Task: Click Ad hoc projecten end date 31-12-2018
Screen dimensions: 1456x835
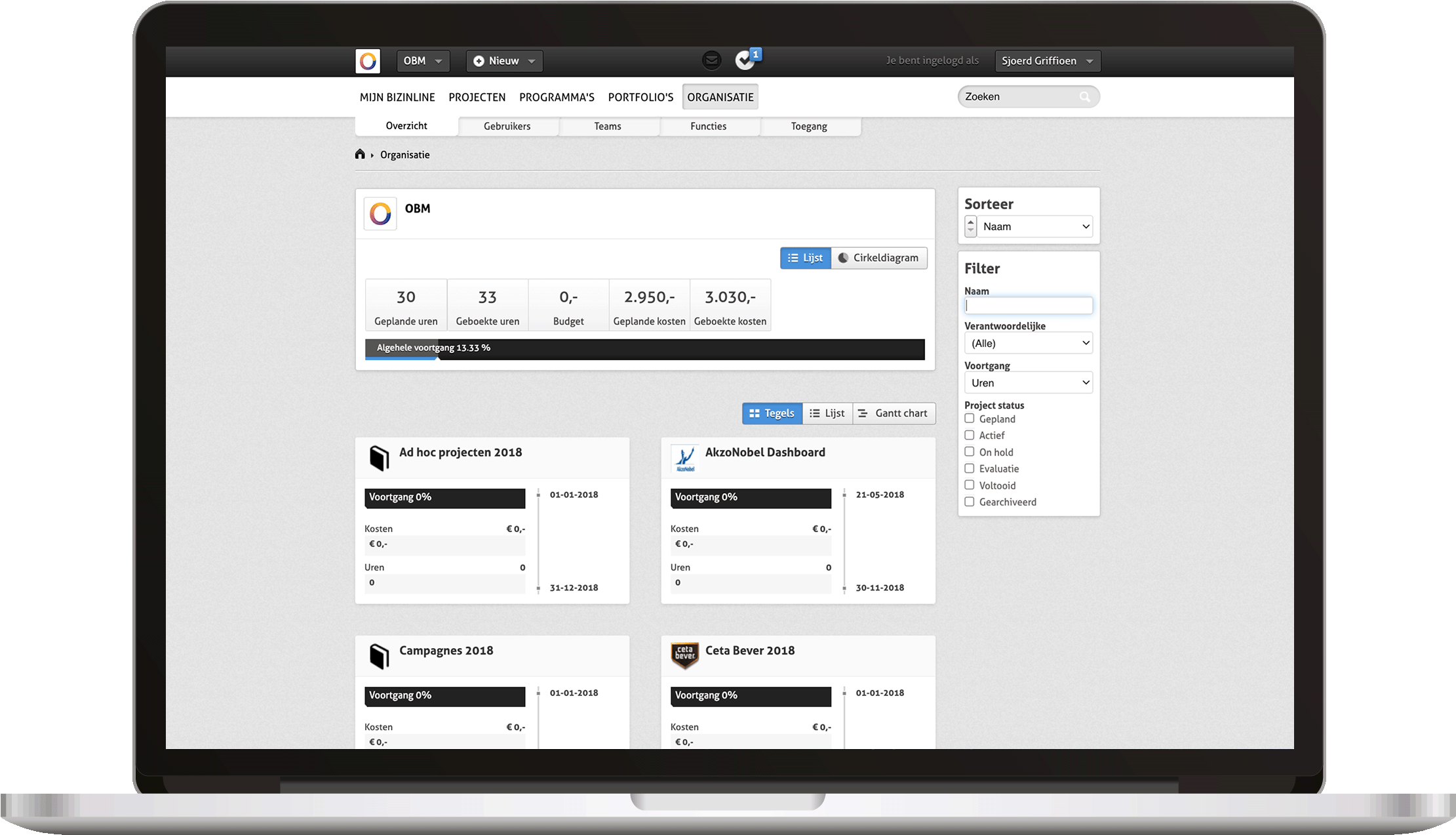Action: pyautogui.click(x=574, y=588)
